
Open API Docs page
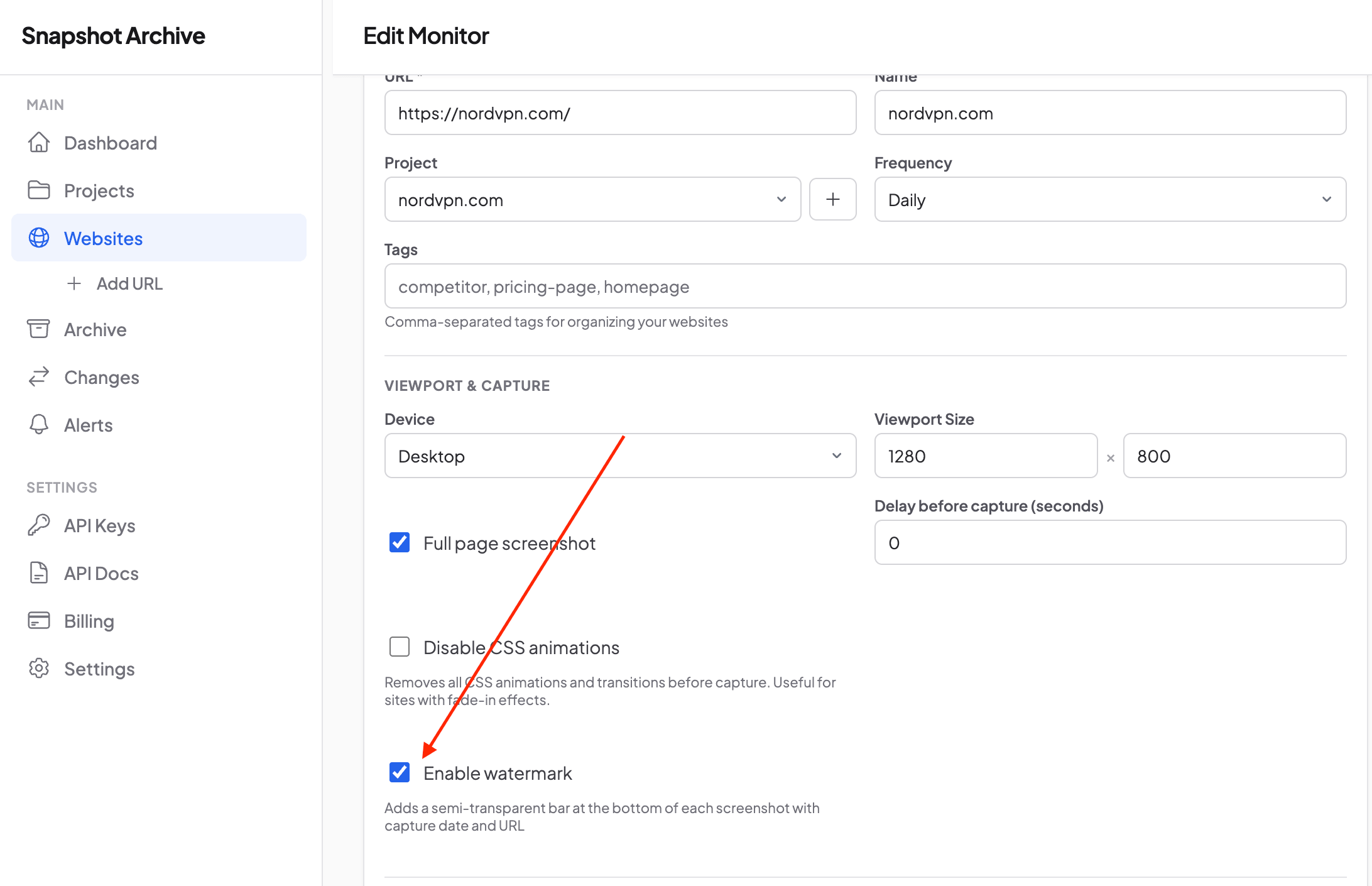click(159, 573)
